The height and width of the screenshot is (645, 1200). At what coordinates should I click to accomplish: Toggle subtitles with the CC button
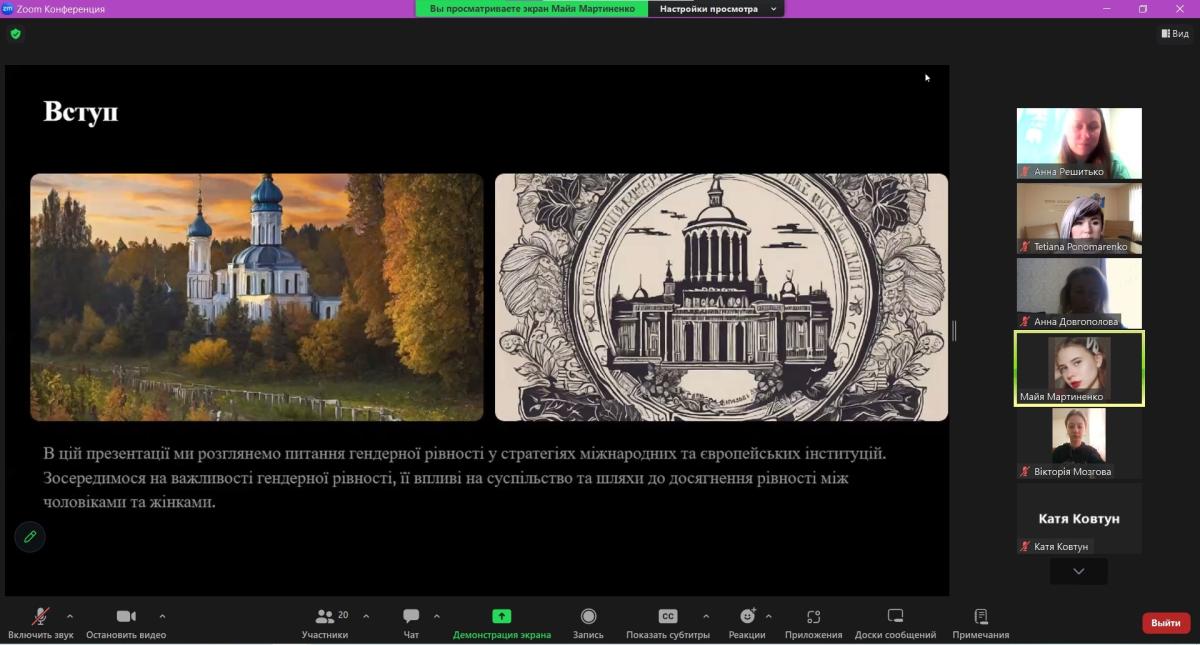668,617
